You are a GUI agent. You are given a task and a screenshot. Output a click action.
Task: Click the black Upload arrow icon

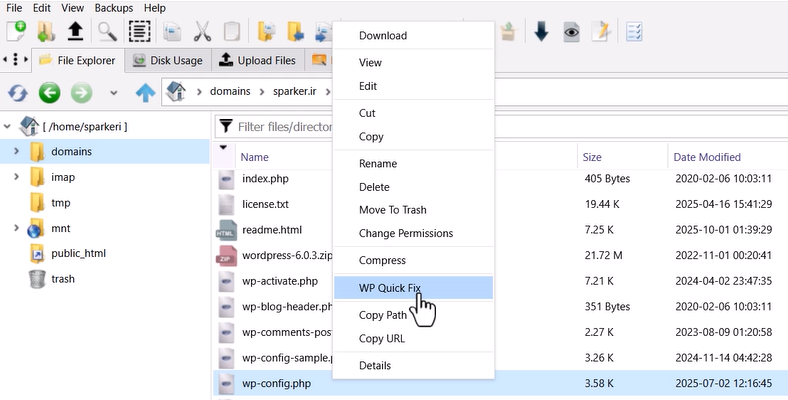point(75,31)
